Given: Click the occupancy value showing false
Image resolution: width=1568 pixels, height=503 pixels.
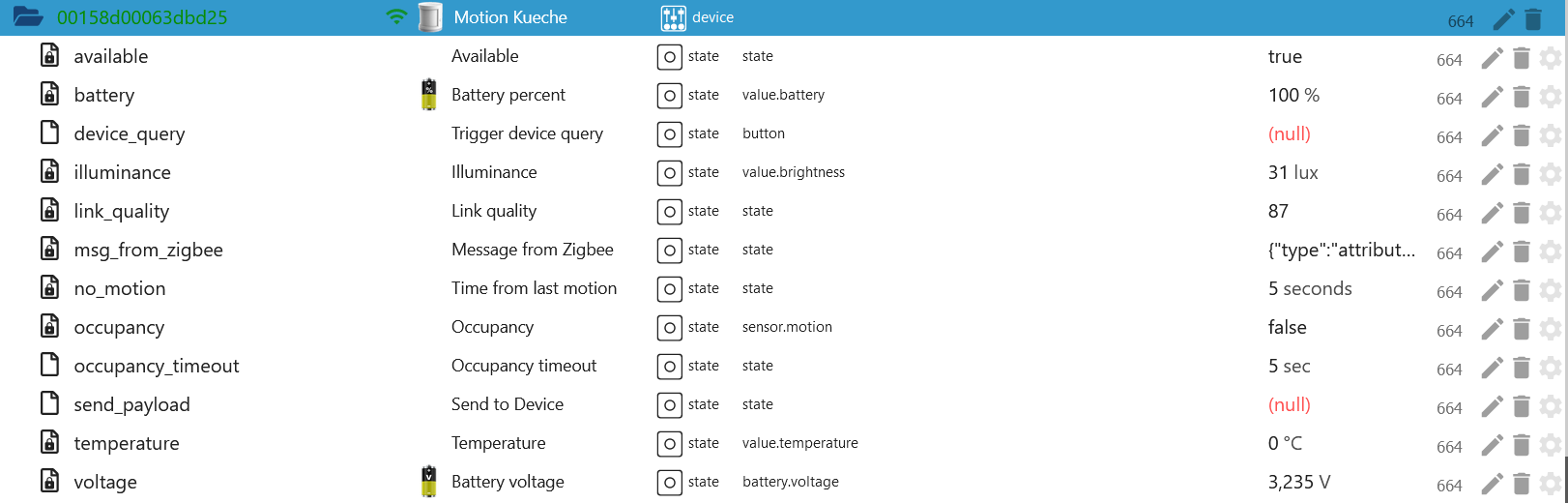Looking at the screenshot, I should tap(1287, 327).
